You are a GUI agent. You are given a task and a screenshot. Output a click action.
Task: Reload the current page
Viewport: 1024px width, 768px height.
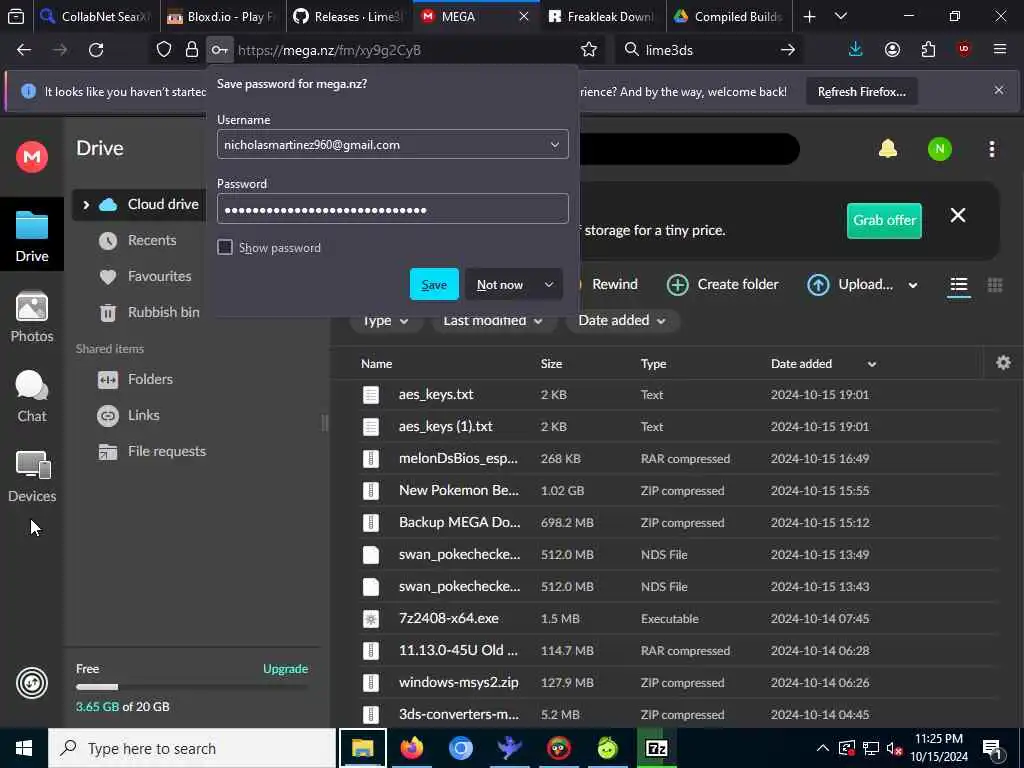pyautogui.click(x=96, y=50)
